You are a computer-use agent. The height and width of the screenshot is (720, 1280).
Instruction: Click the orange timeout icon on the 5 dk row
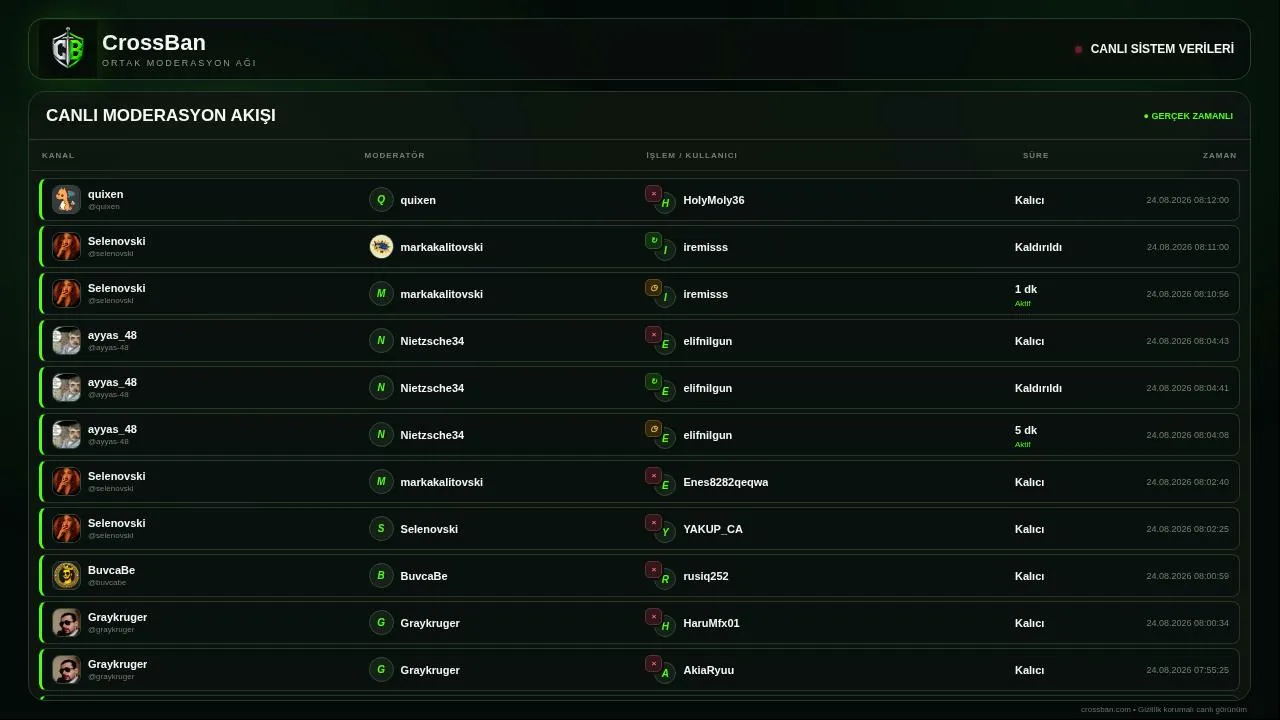(x=653, y=429)
